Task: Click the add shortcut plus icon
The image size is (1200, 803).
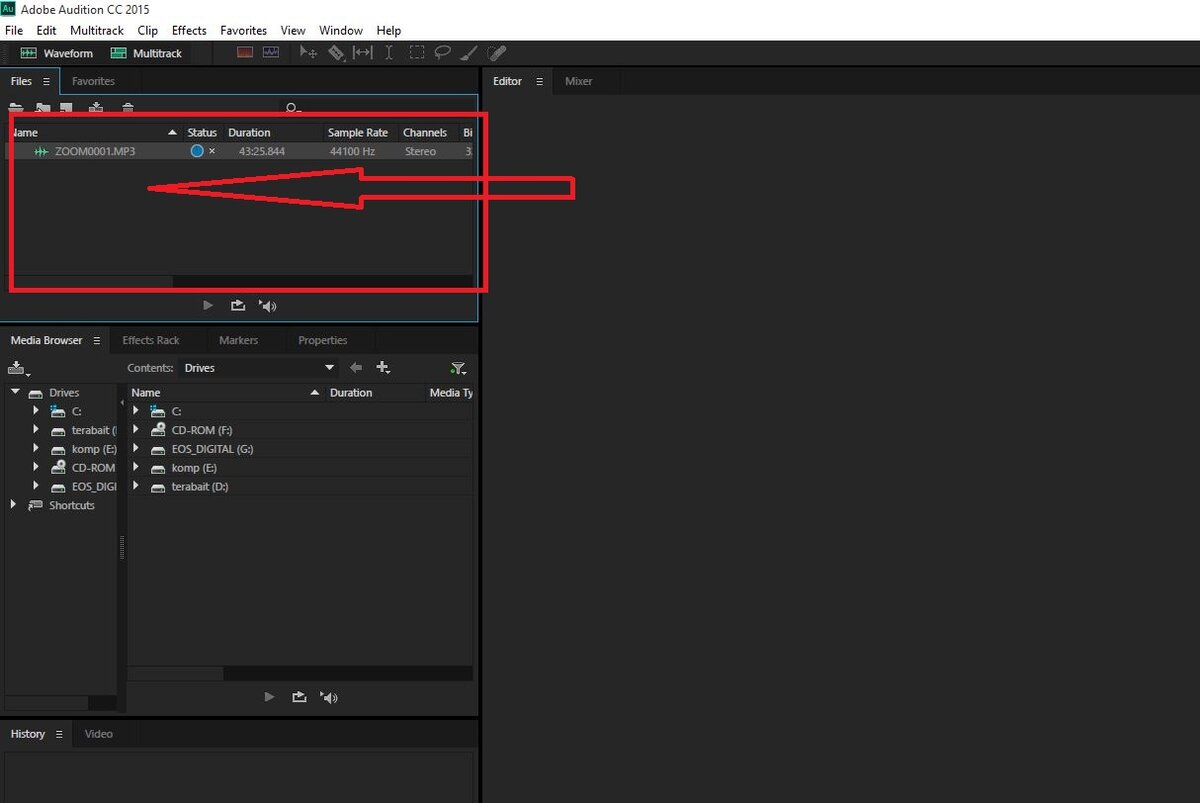Action: (x=383, y=368)
